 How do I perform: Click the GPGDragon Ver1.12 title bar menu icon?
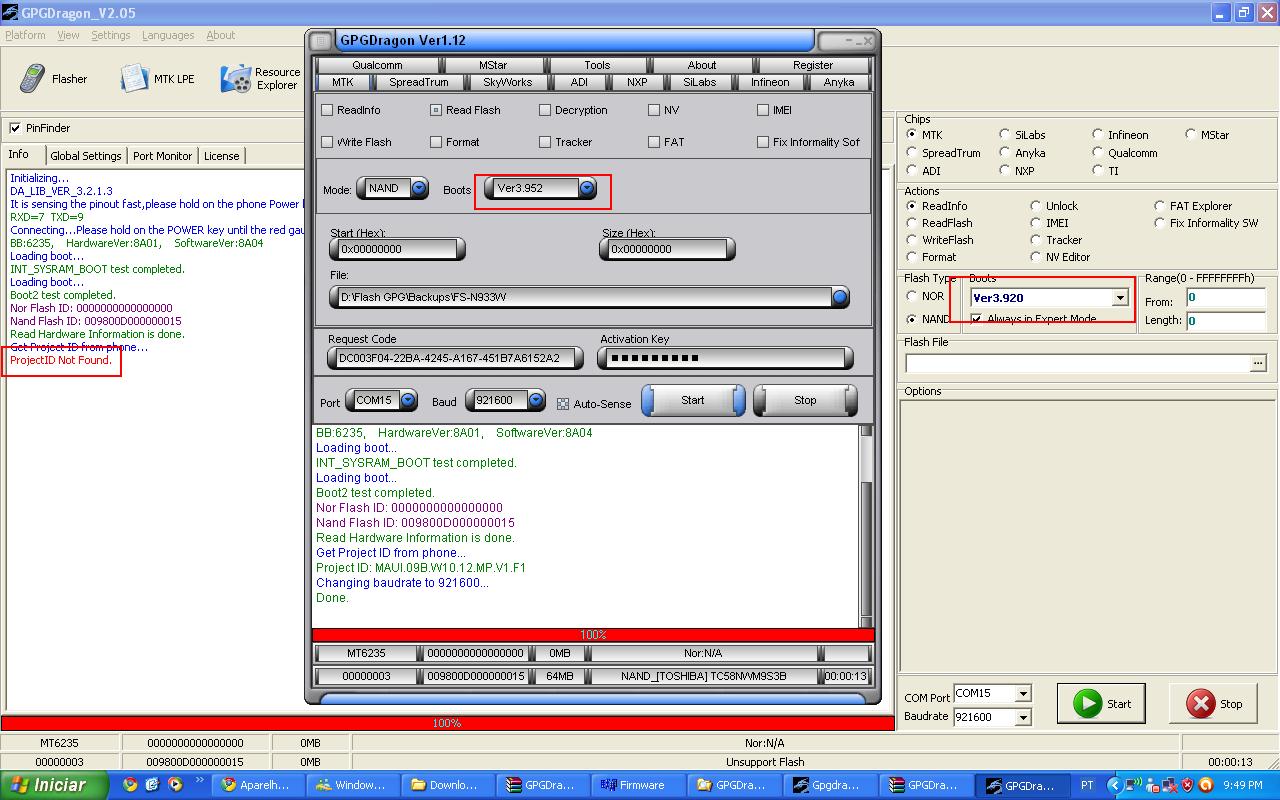click(x=320, y=41)
